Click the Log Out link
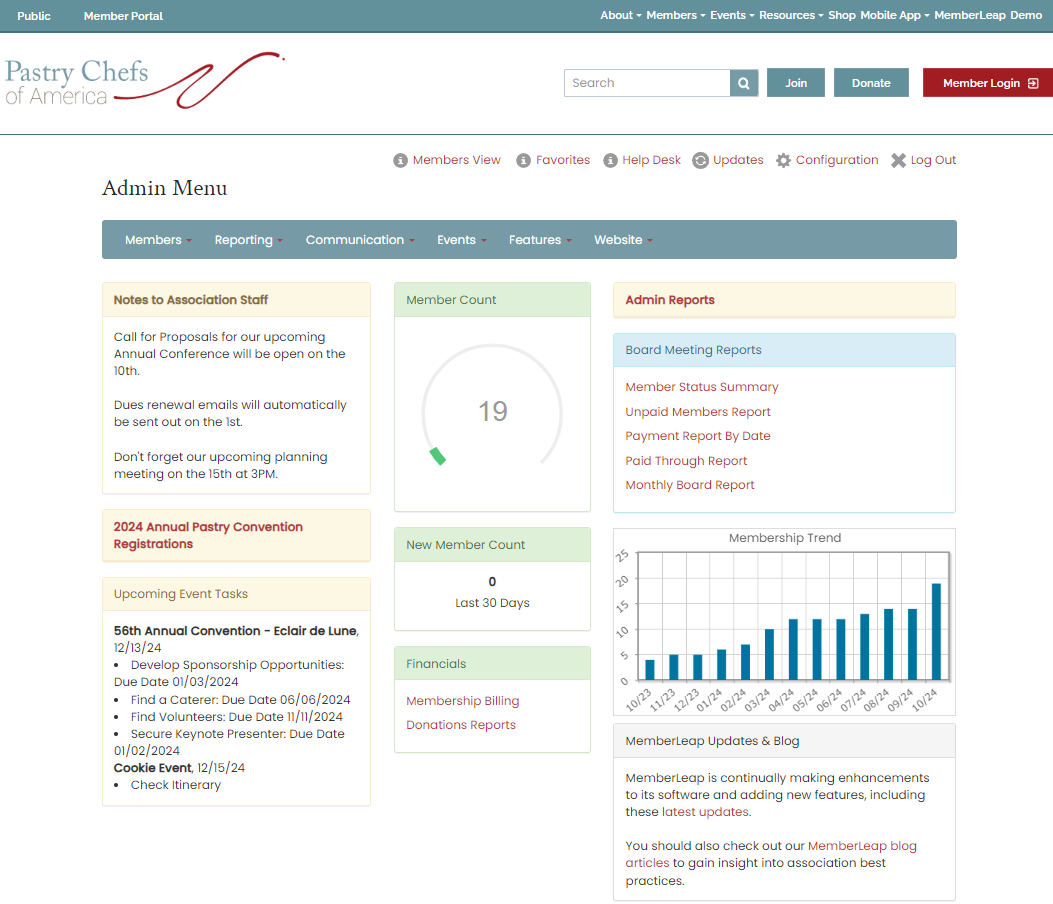The width and height of the screenshot is (1053, 904). tap(933, 160)
